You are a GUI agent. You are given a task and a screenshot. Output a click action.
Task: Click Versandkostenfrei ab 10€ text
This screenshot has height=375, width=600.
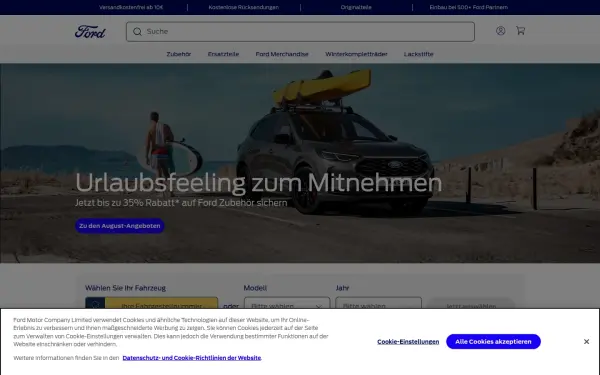pyautogui.click(x=131, y=7)
